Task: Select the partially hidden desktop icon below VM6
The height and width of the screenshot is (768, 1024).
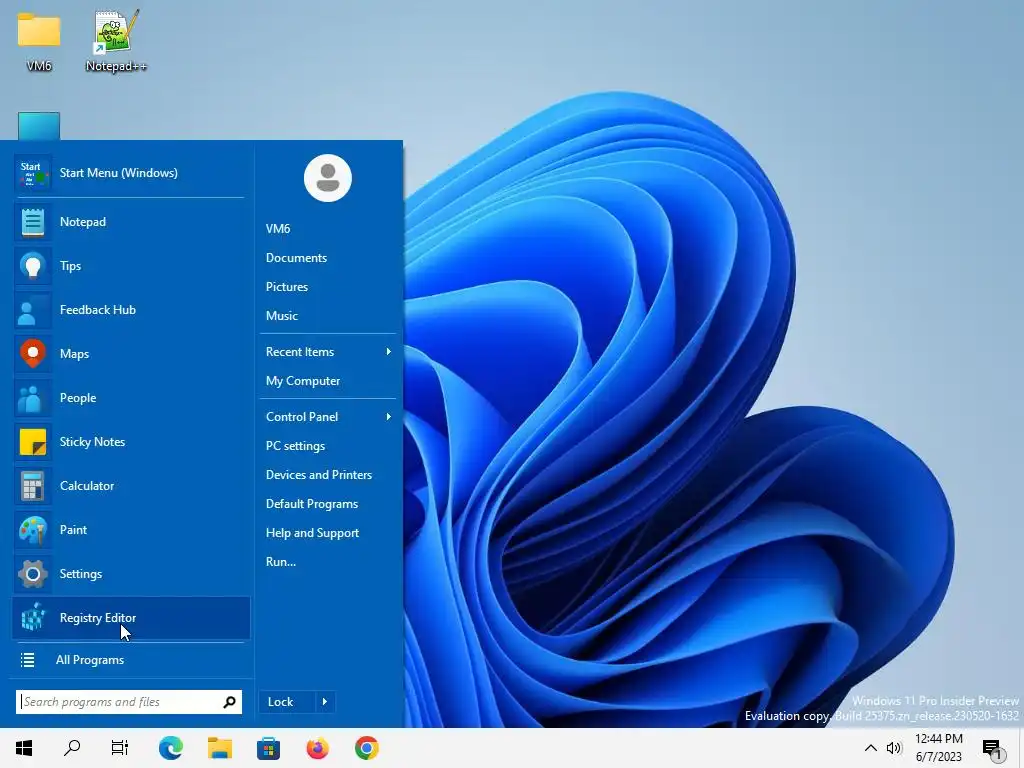Action: (39, 126)
